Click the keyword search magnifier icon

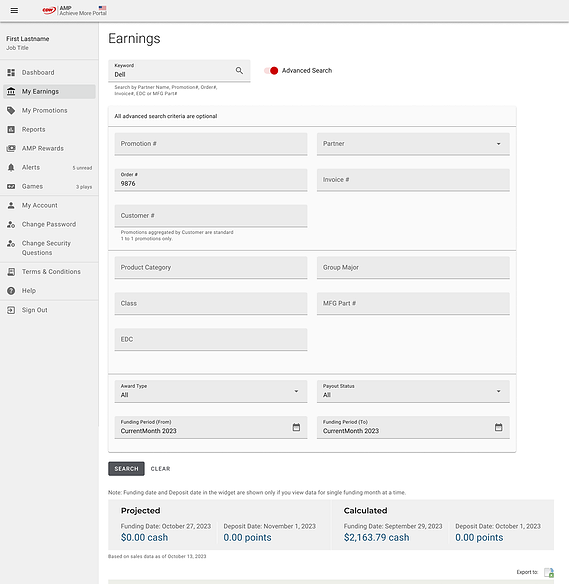point(239,70)
